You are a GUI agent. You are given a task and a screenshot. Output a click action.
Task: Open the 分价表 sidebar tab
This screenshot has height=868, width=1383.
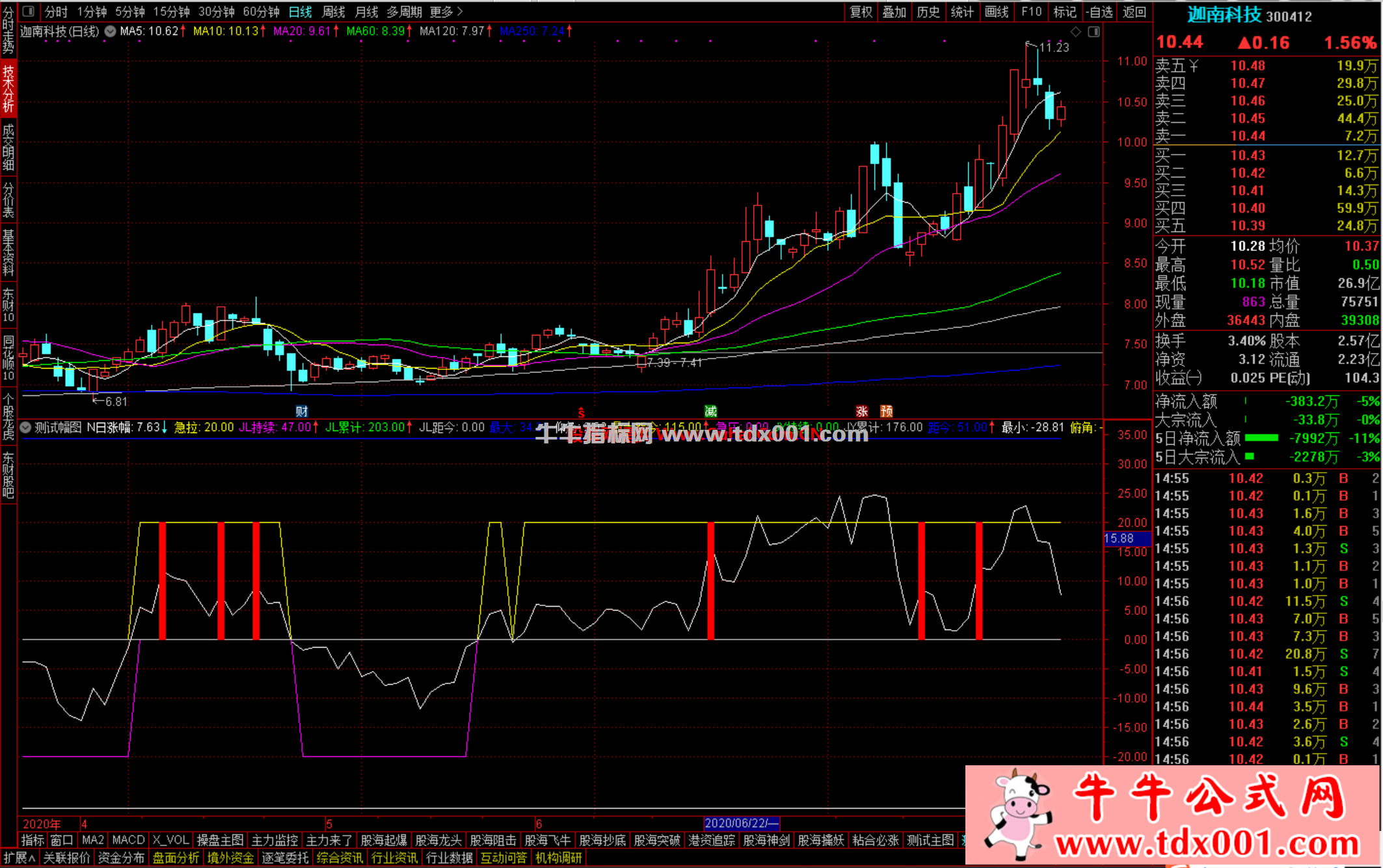[x=8, y=200]
